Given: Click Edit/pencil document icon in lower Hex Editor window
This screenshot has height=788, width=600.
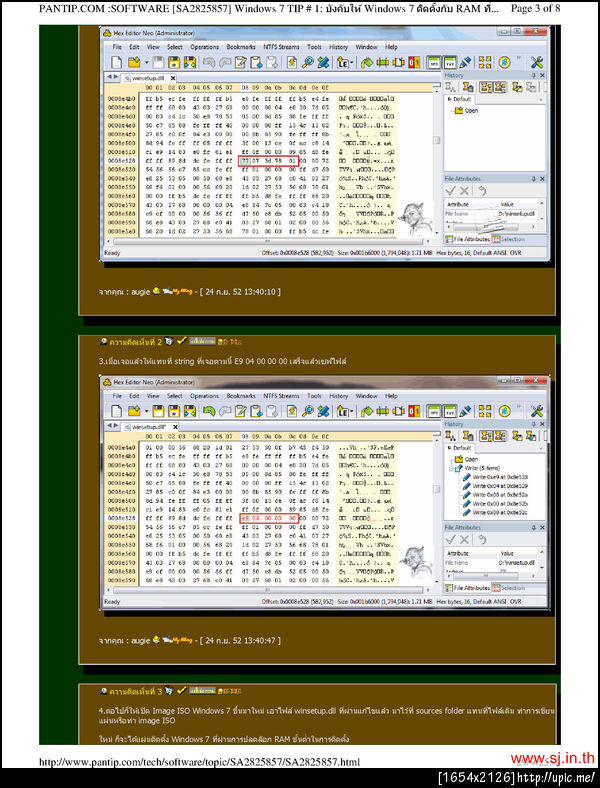Looking at the screenshot, I should click(241, 411).
